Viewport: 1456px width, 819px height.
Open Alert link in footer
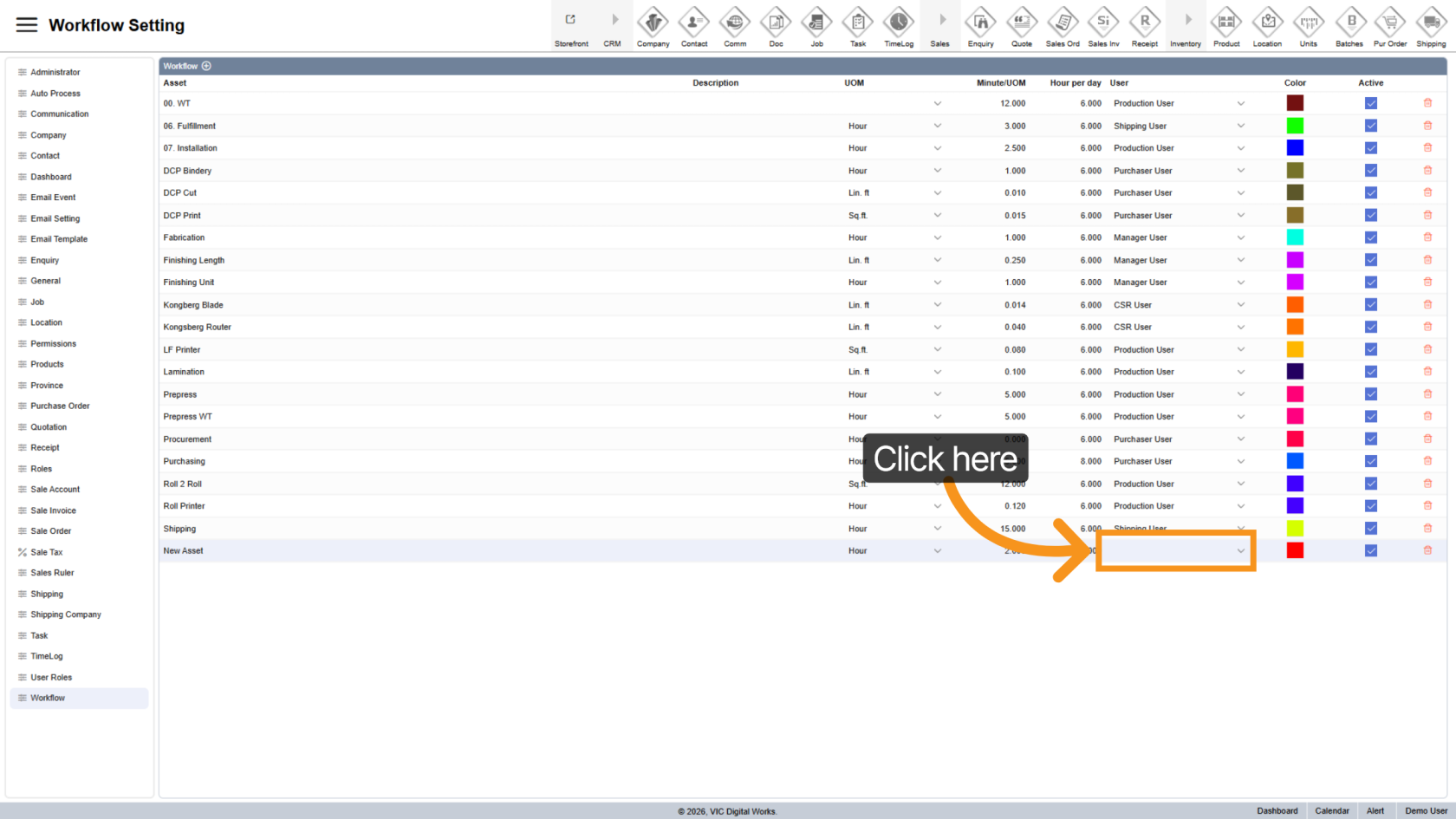1375,811
